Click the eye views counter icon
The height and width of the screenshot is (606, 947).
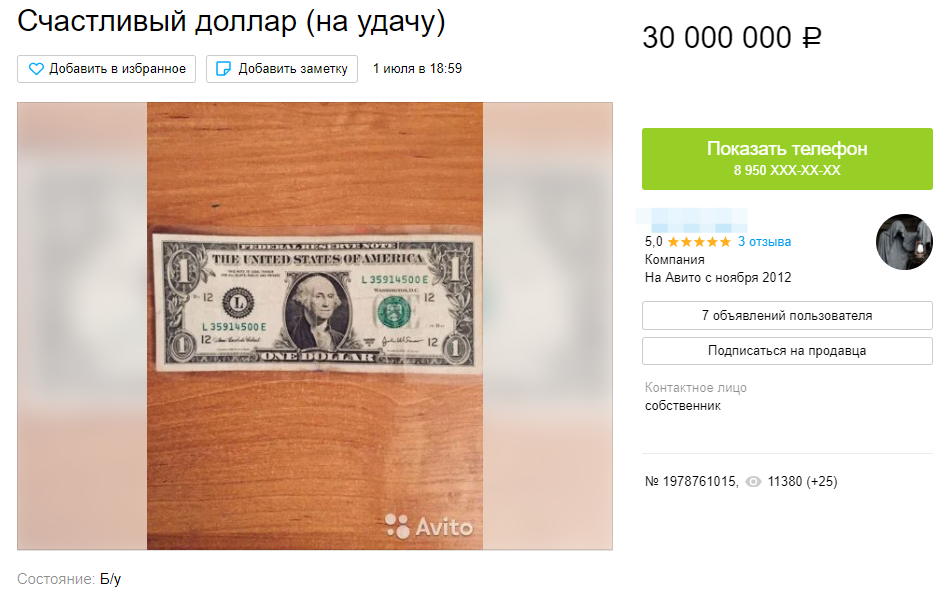[753, 482]
